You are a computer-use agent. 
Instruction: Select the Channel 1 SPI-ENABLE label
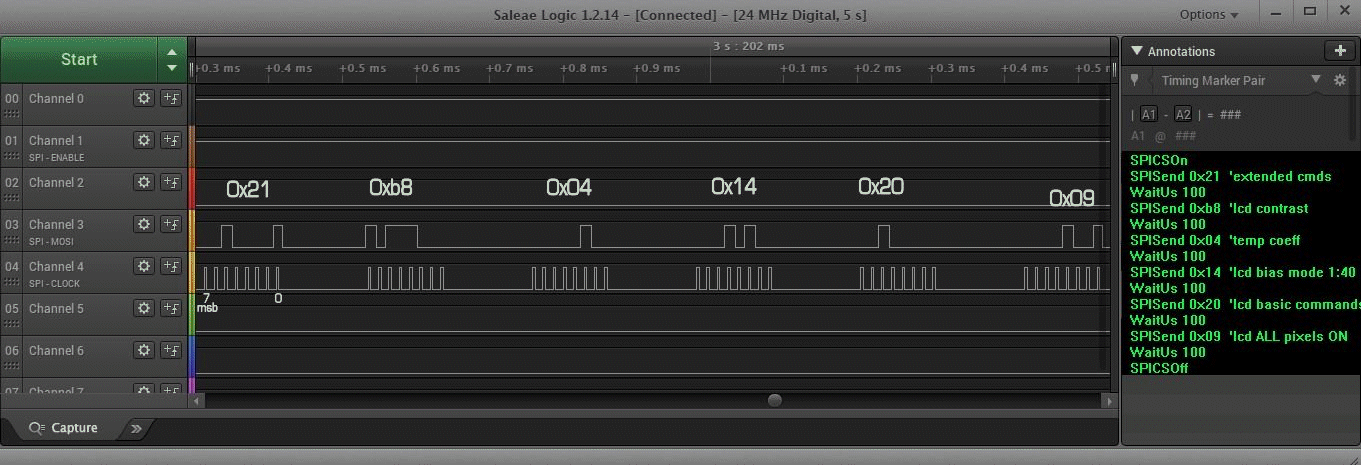pos(58,157)
